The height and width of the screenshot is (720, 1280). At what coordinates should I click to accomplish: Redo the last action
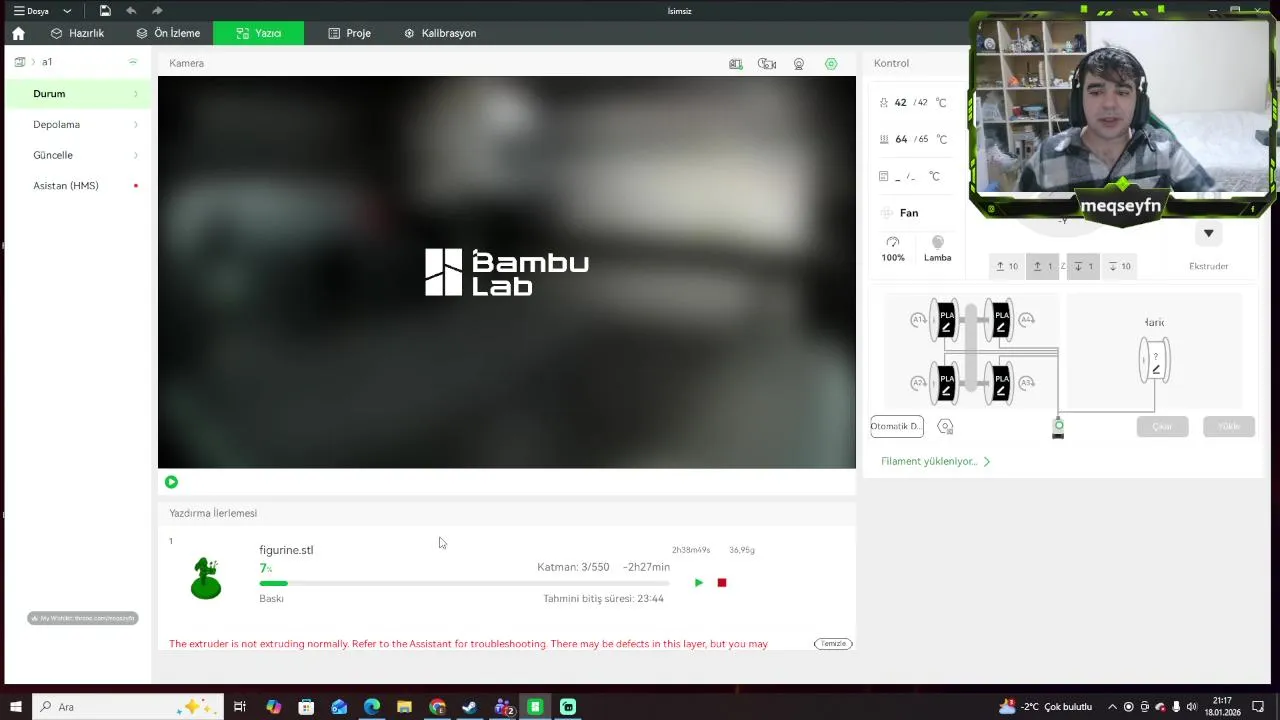click(x=157, y=11)
